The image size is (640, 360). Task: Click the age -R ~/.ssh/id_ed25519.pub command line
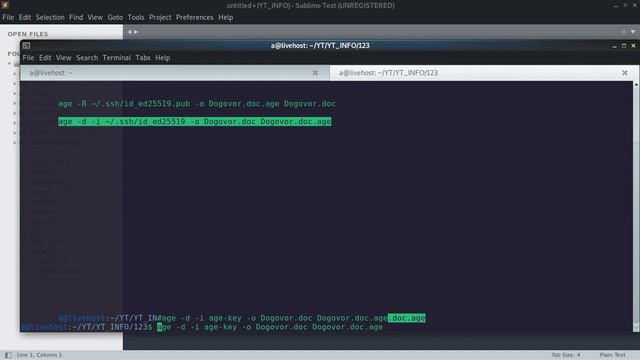(197, 104)
